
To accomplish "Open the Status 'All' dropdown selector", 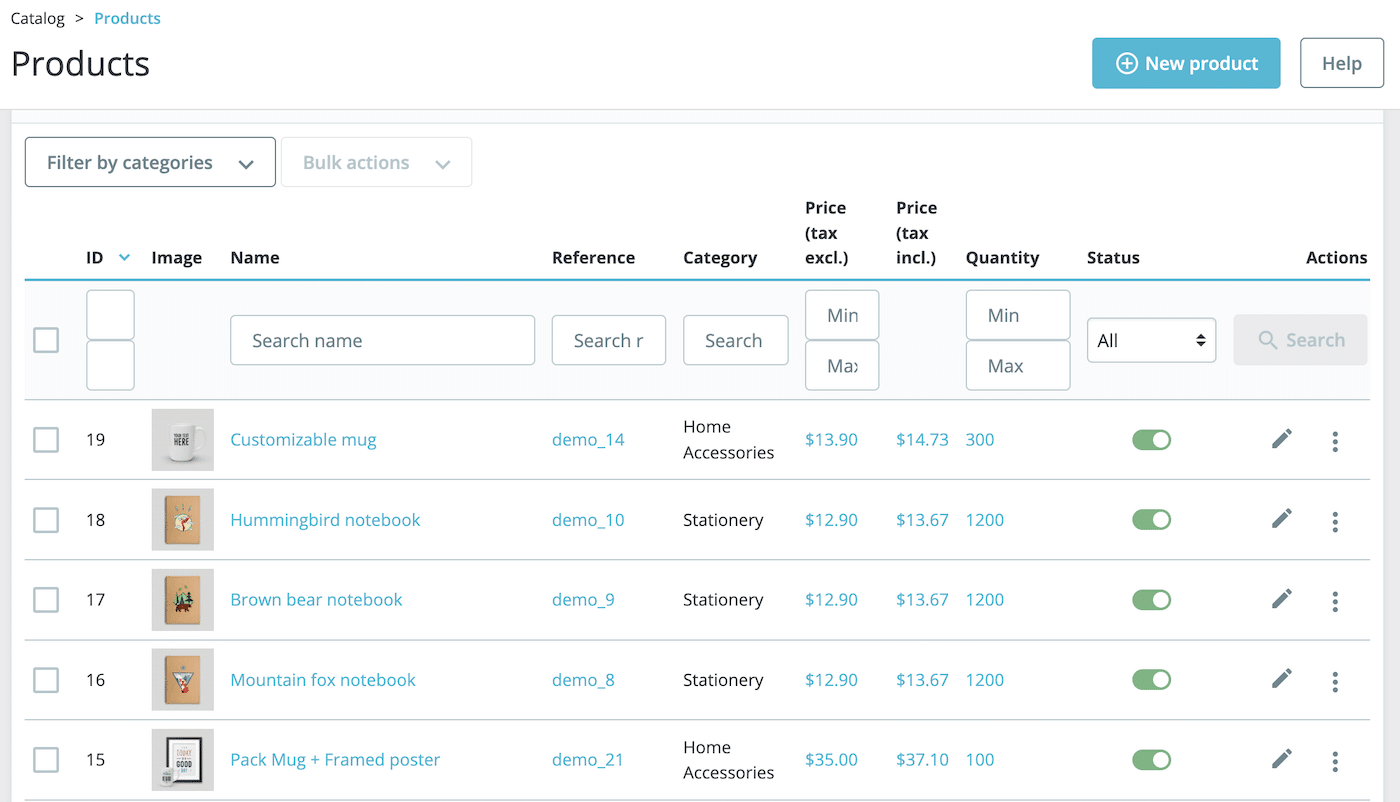I will 1151,340.
